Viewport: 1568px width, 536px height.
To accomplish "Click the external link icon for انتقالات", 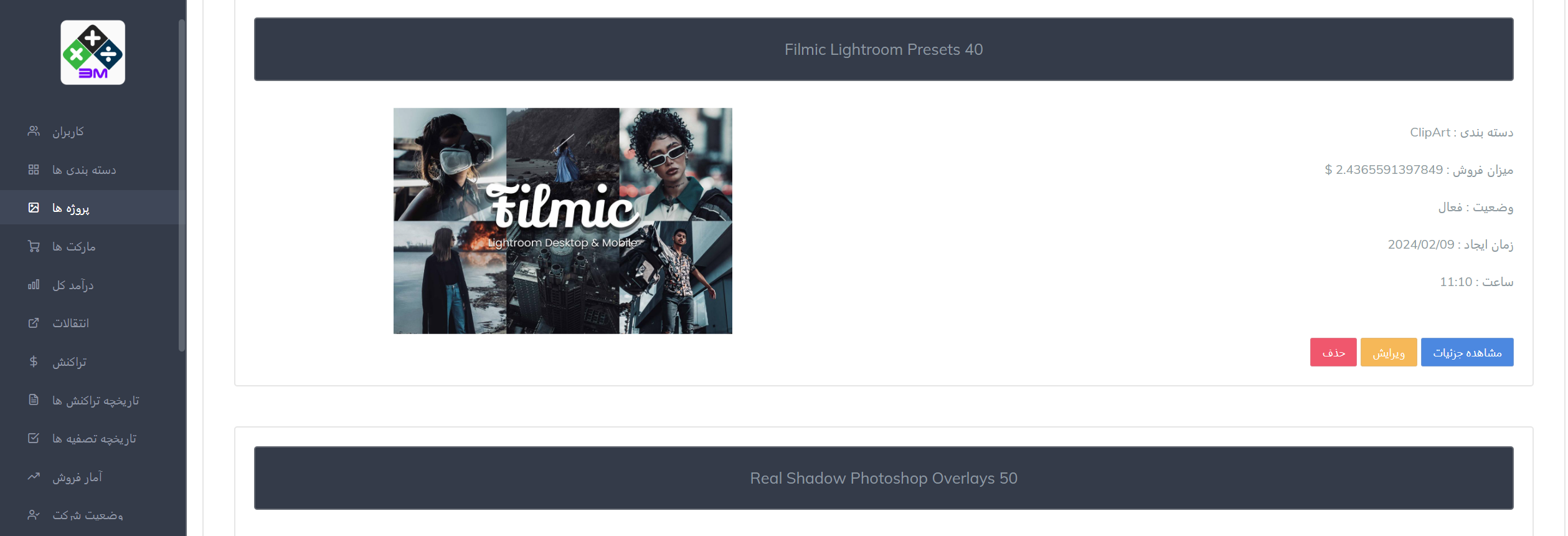I will [34, 323].
